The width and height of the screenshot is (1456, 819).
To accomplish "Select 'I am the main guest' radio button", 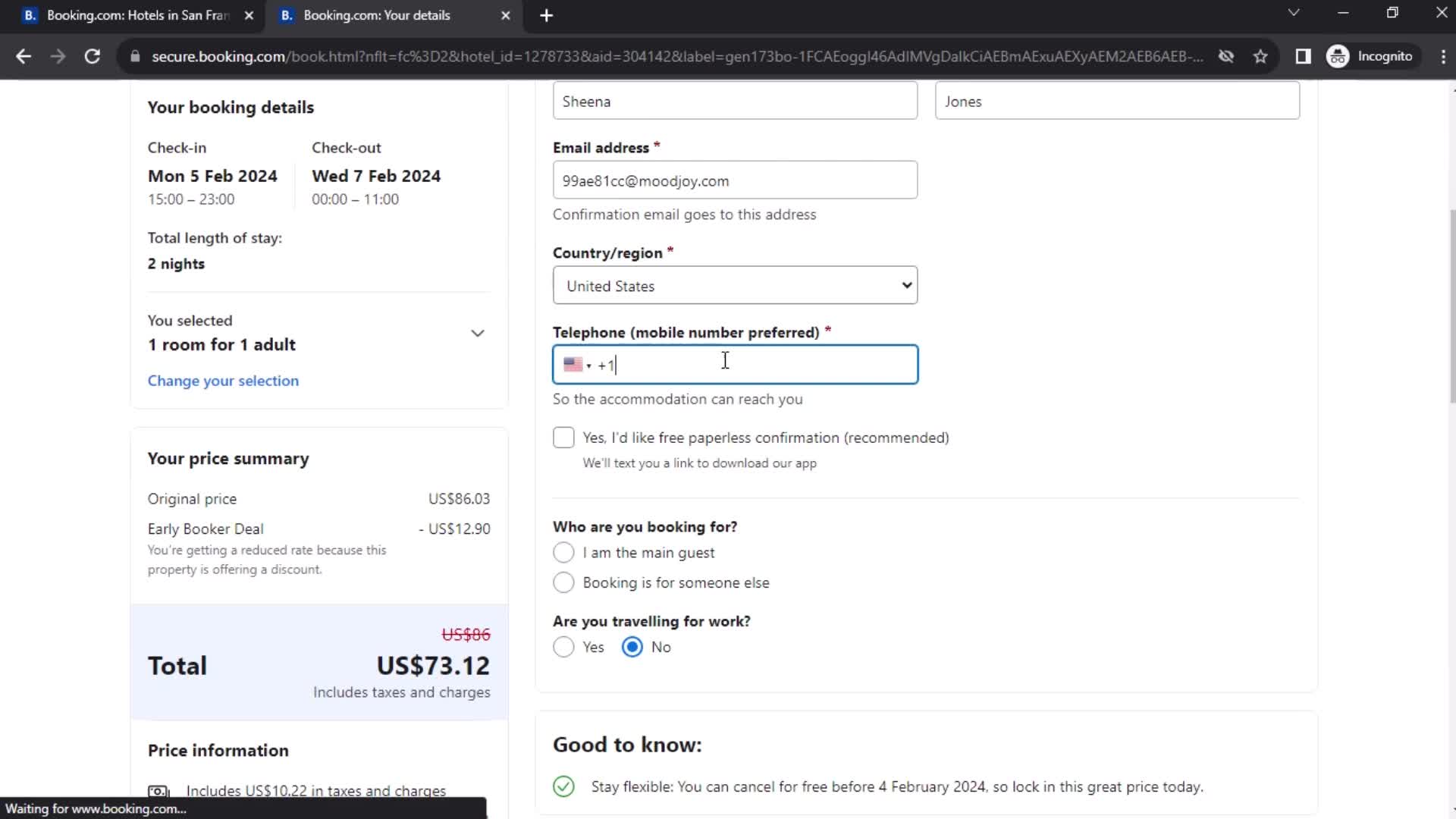I will point(563,552).
